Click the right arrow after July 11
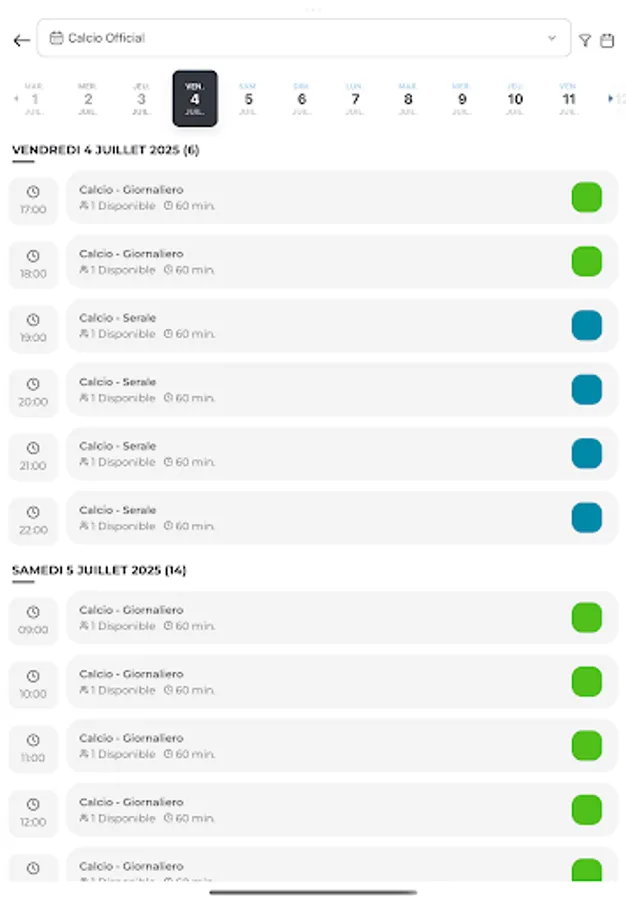Image resolution: width=626 pixels, height=900 pixels. coord(611,99)
